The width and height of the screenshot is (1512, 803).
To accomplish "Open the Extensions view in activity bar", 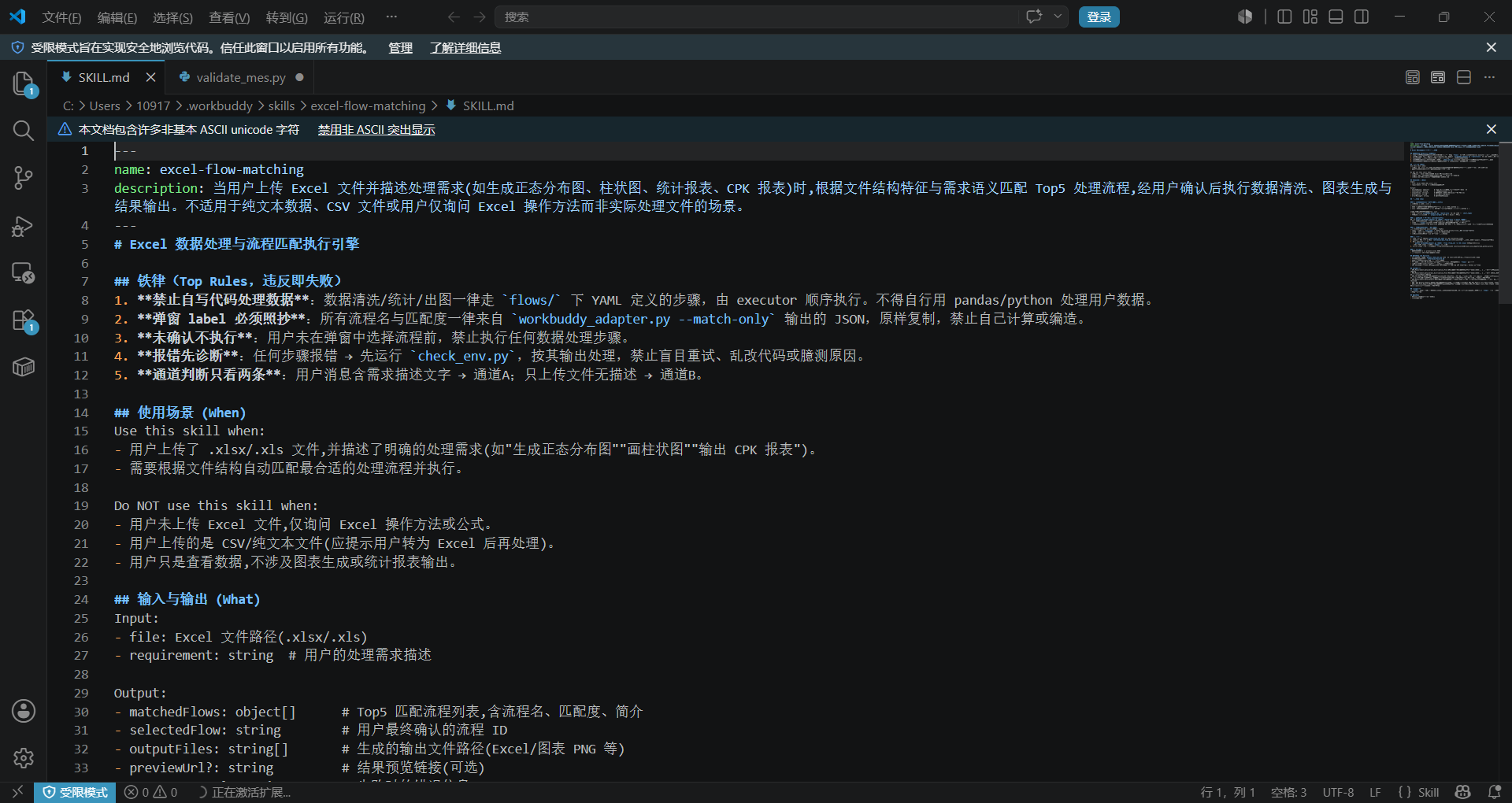I will (24, 320).
